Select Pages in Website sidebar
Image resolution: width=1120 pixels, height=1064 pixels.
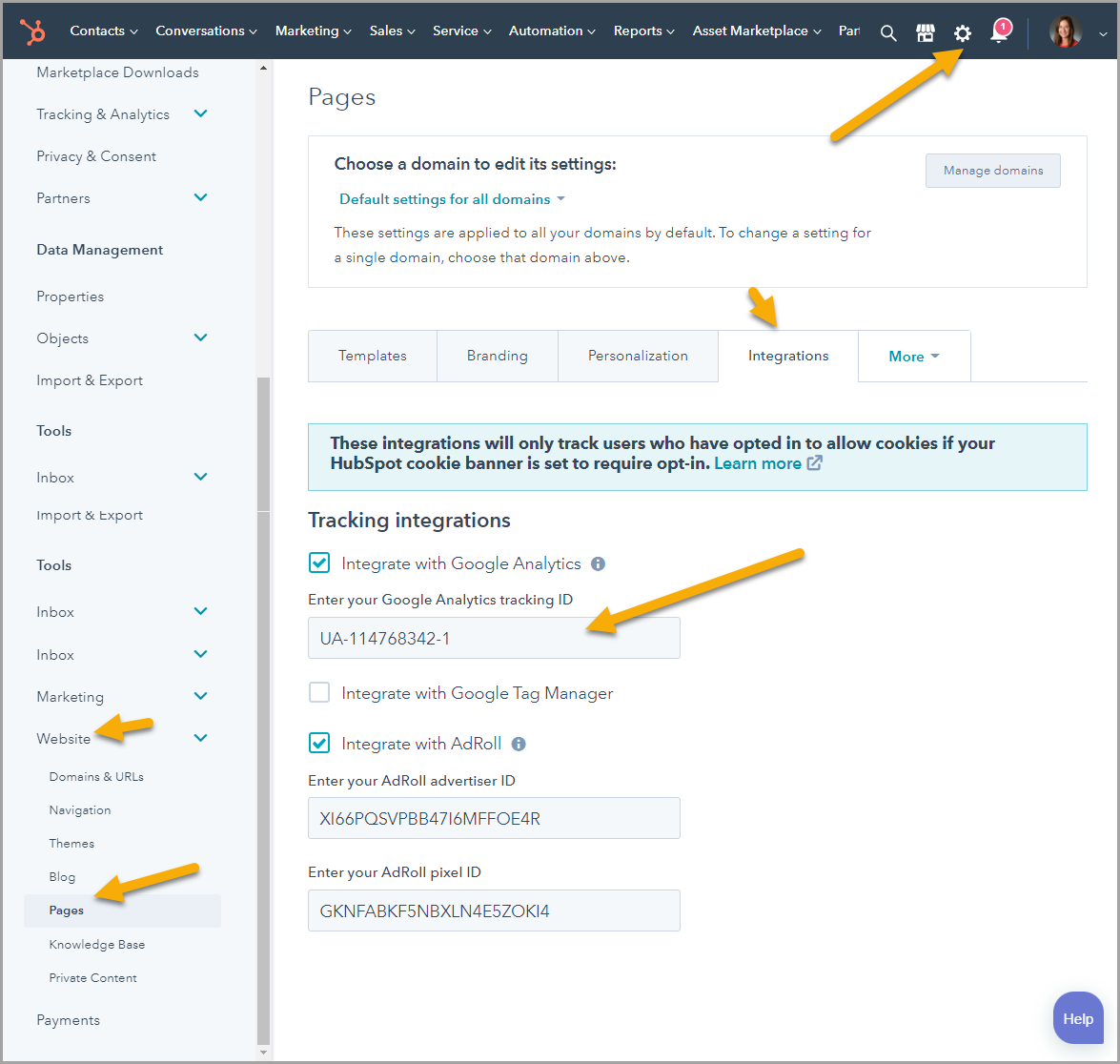tap(122, 911)
